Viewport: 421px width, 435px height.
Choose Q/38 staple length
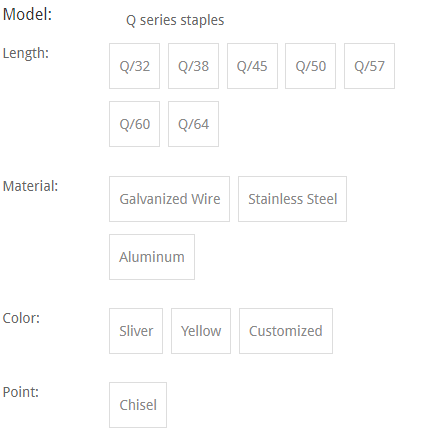pos(193,66)
